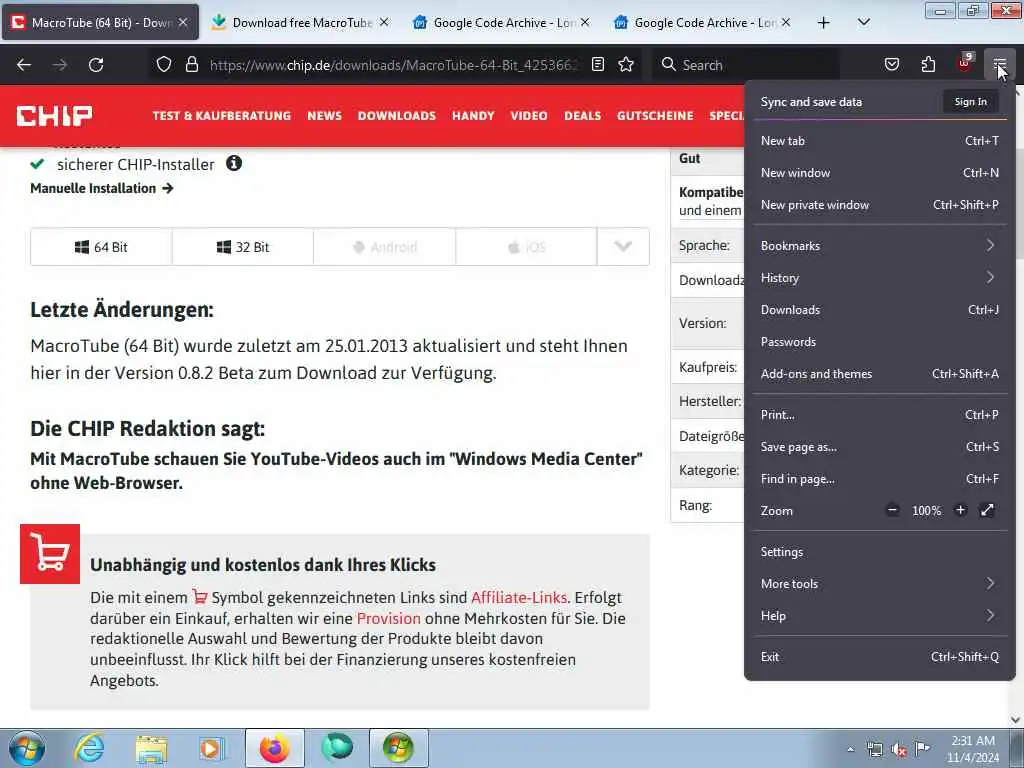Open the Provision link
Image resolution: width=1024 pixels, height=768 pixels.
389,618
